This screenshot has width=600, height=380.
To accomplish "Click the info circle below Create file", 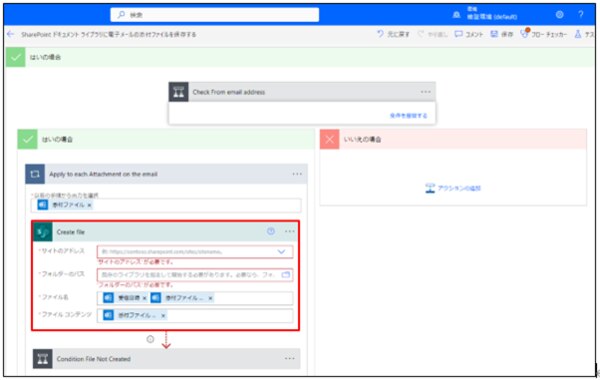I will pyautogui.click(x=150, y=339).
